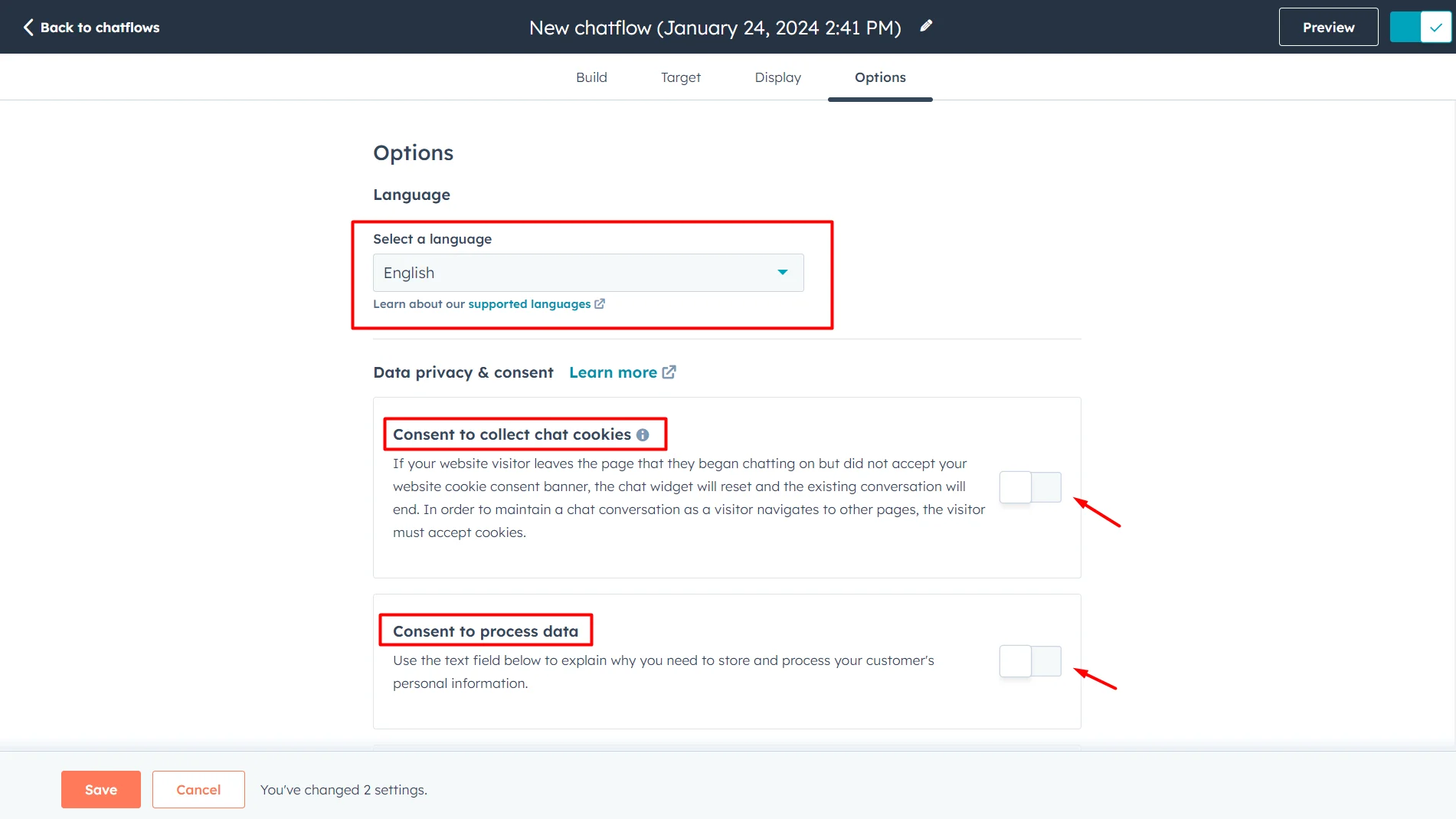Image resolution: width=1456 pixels, height=819 pixels.
Task: Click external-link icon next to Learn more
Action: pos(669,372)
